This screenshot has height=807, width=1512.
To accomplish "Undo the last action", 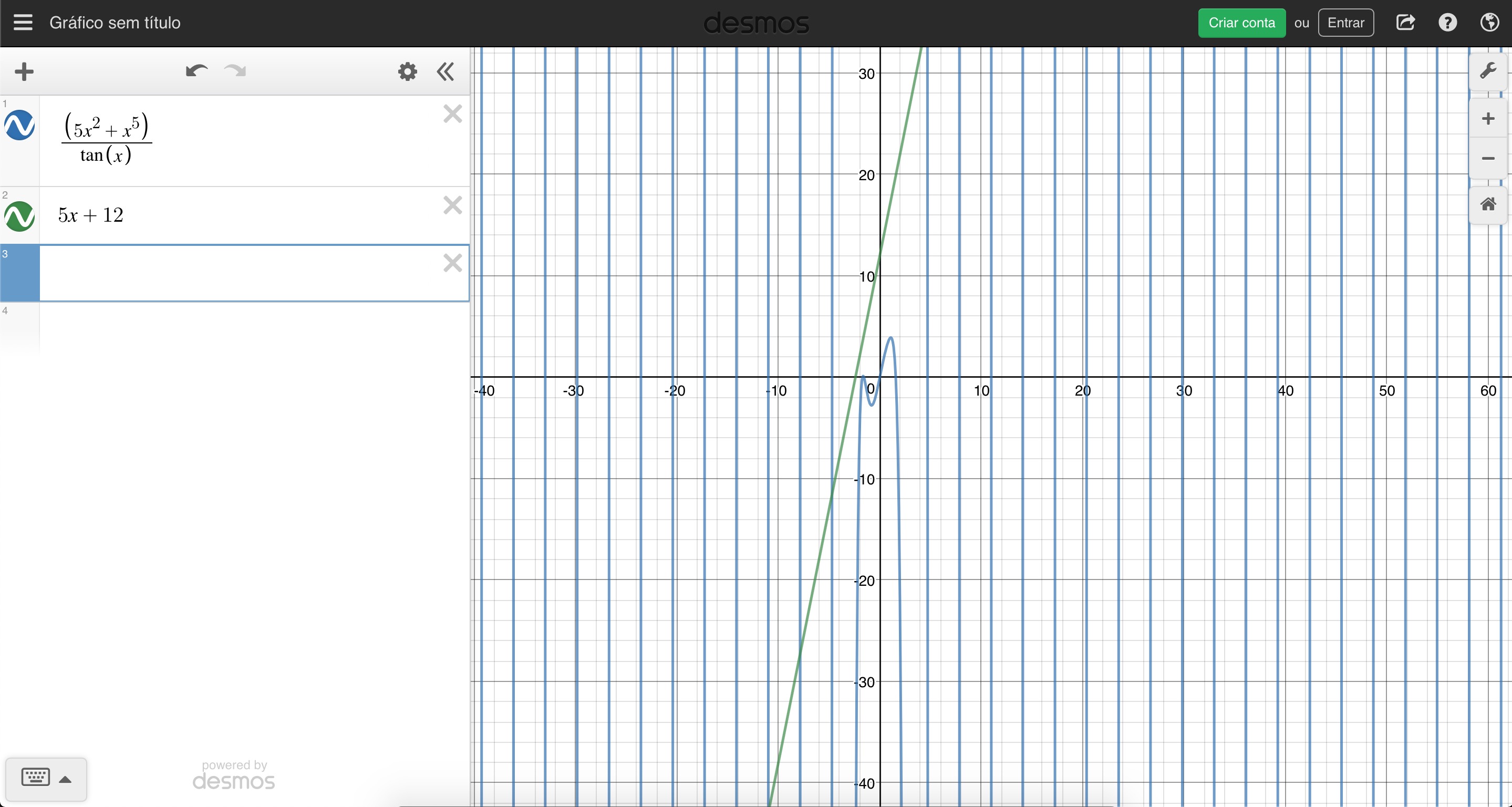I will 196,71.
